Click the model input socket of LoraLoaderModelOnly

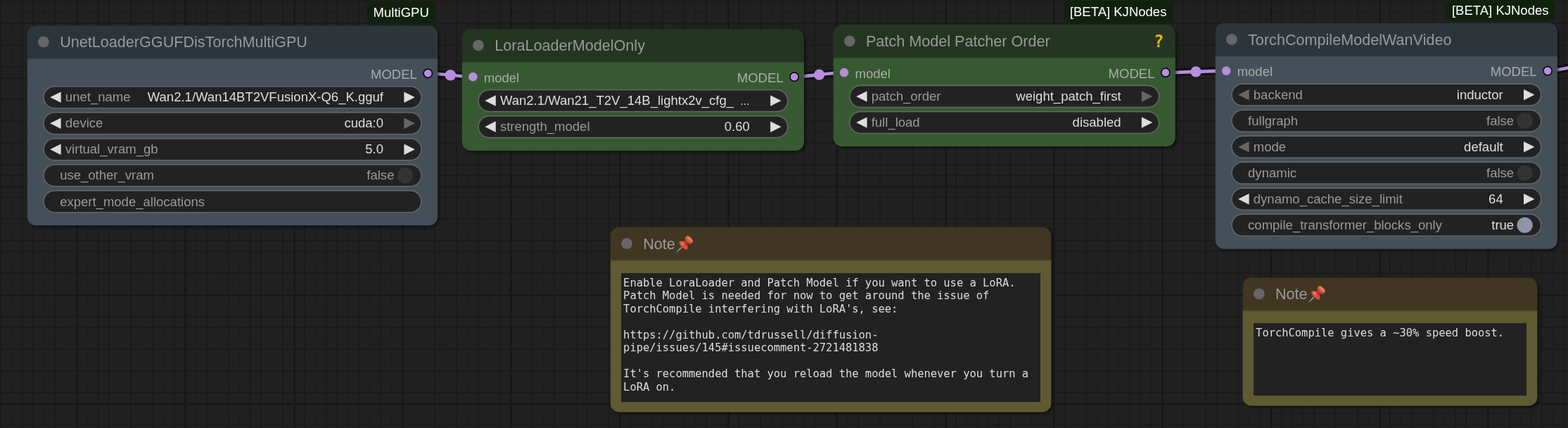point(473,77)
